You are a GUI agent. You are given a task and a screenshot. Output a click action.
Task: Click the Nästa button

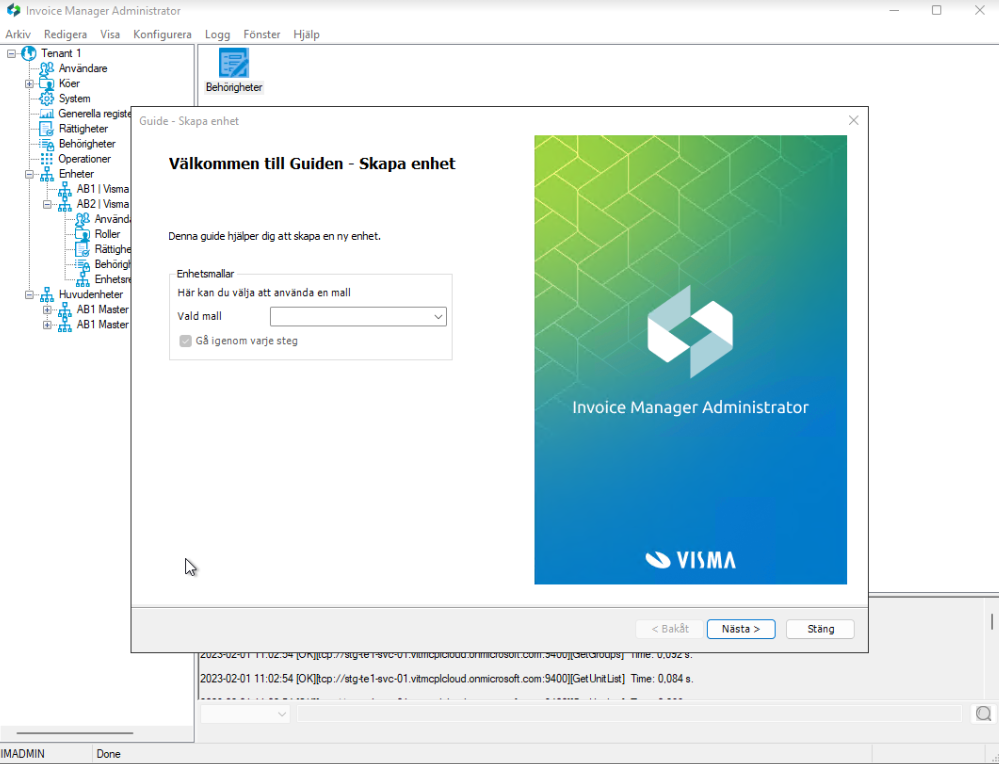[741, 629]
